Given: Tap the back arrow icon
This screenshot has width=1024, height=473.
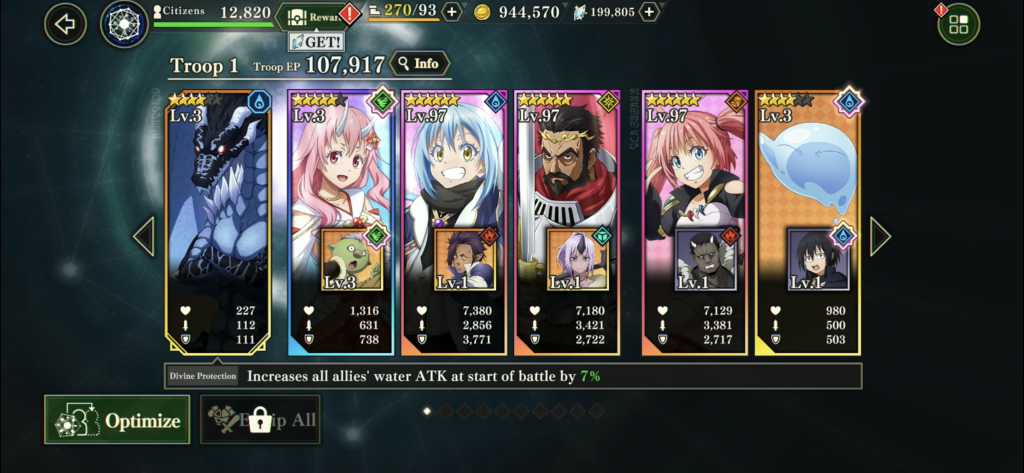Looking at the screenshot, I should point(65,25).
